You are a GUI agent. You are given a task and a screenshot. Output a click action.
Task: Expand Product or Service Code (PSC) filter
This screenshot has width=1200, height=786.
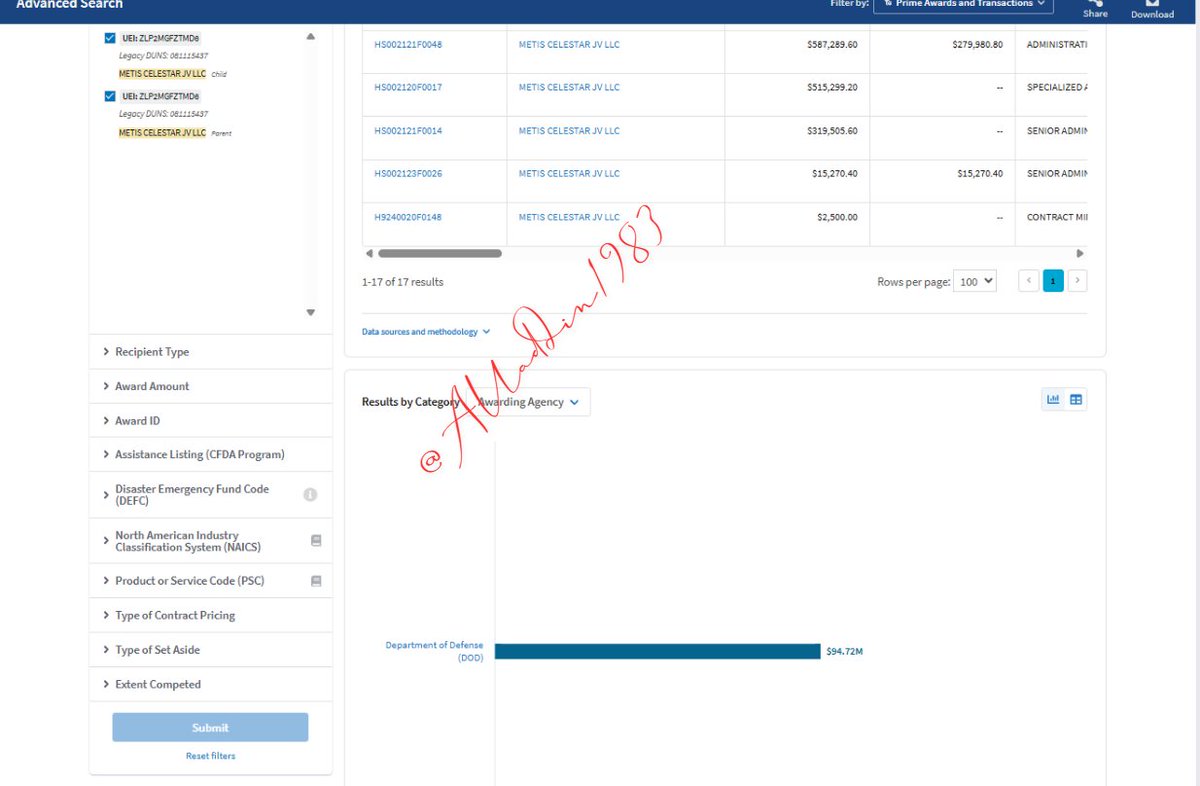click(x=210, y=581)
